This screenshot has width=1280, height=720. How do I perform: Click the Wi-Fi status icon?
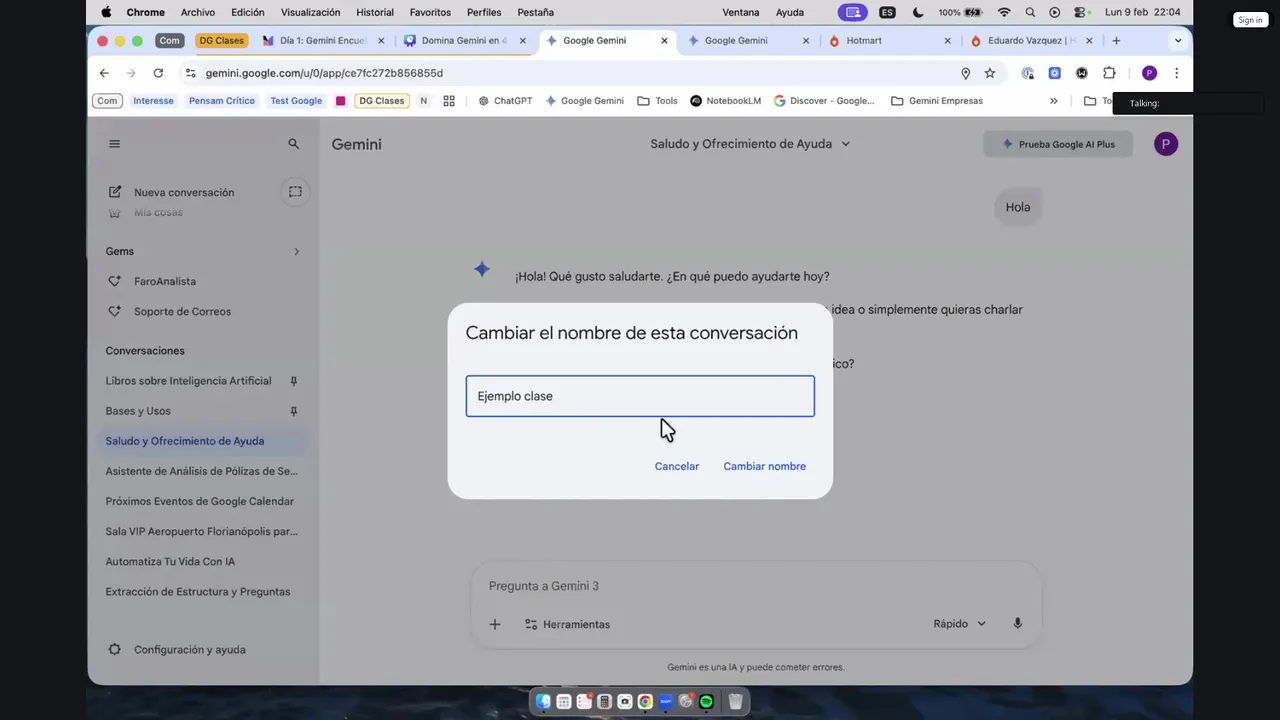tap(1004, 12)
